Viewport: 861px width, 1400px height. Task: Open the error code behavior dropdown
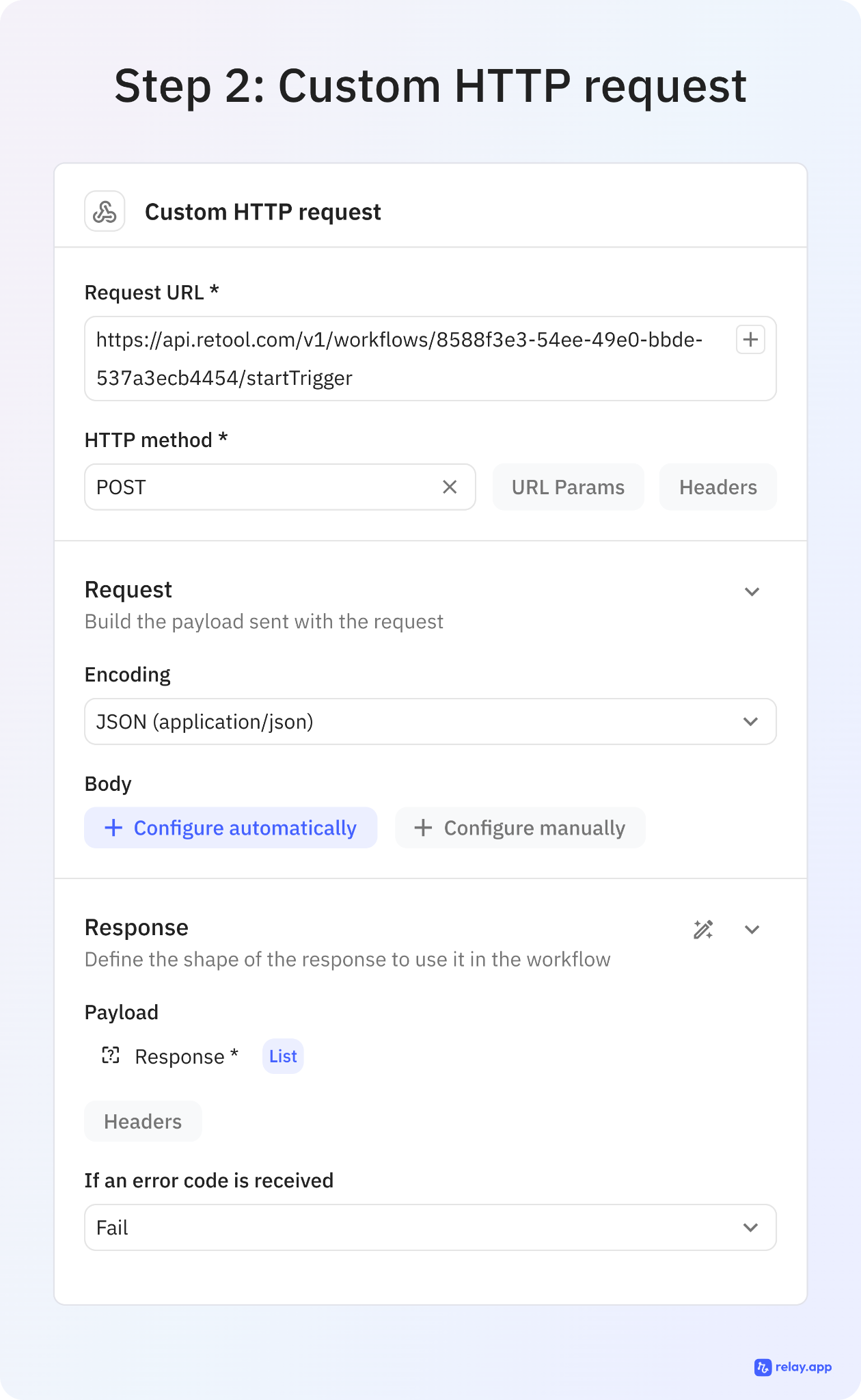click(430, 1228)
